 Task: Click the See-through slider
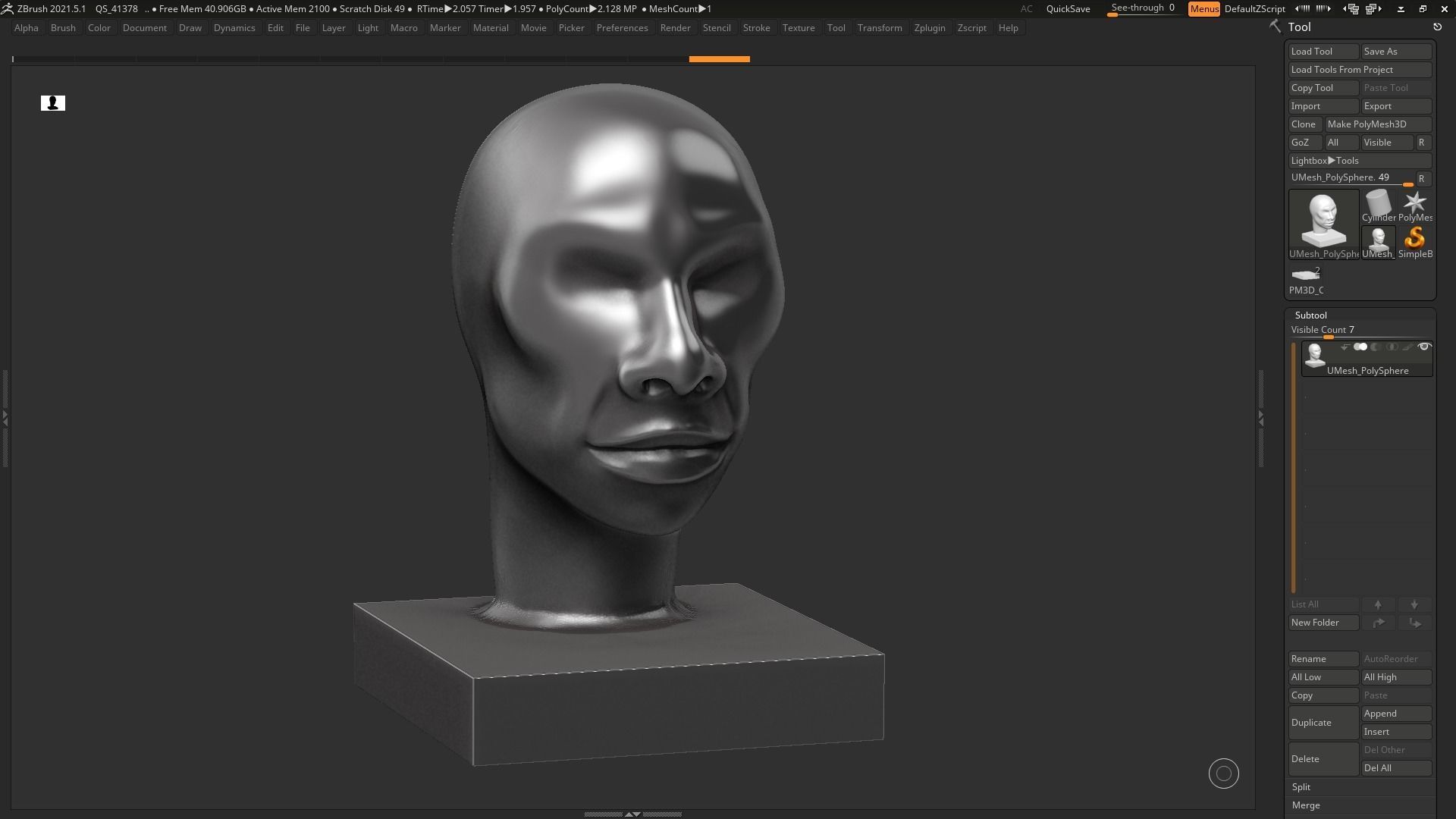coord(1144,8)
